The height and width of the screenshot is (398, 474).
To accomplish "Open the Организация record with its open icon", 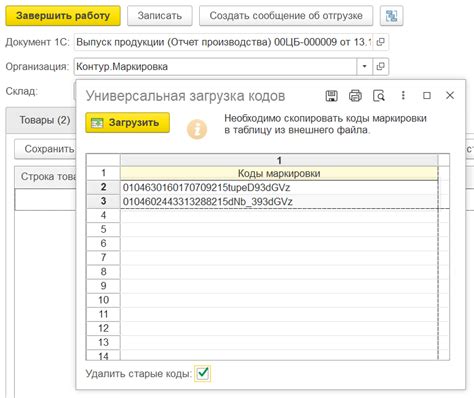I will [380, 67].
